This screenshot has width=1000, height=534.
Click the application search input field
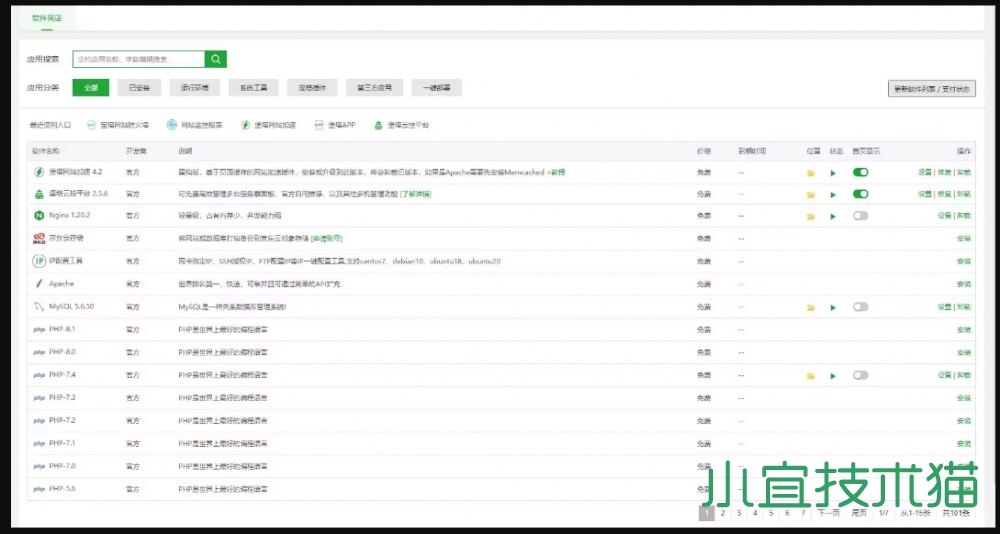point(138,60)
